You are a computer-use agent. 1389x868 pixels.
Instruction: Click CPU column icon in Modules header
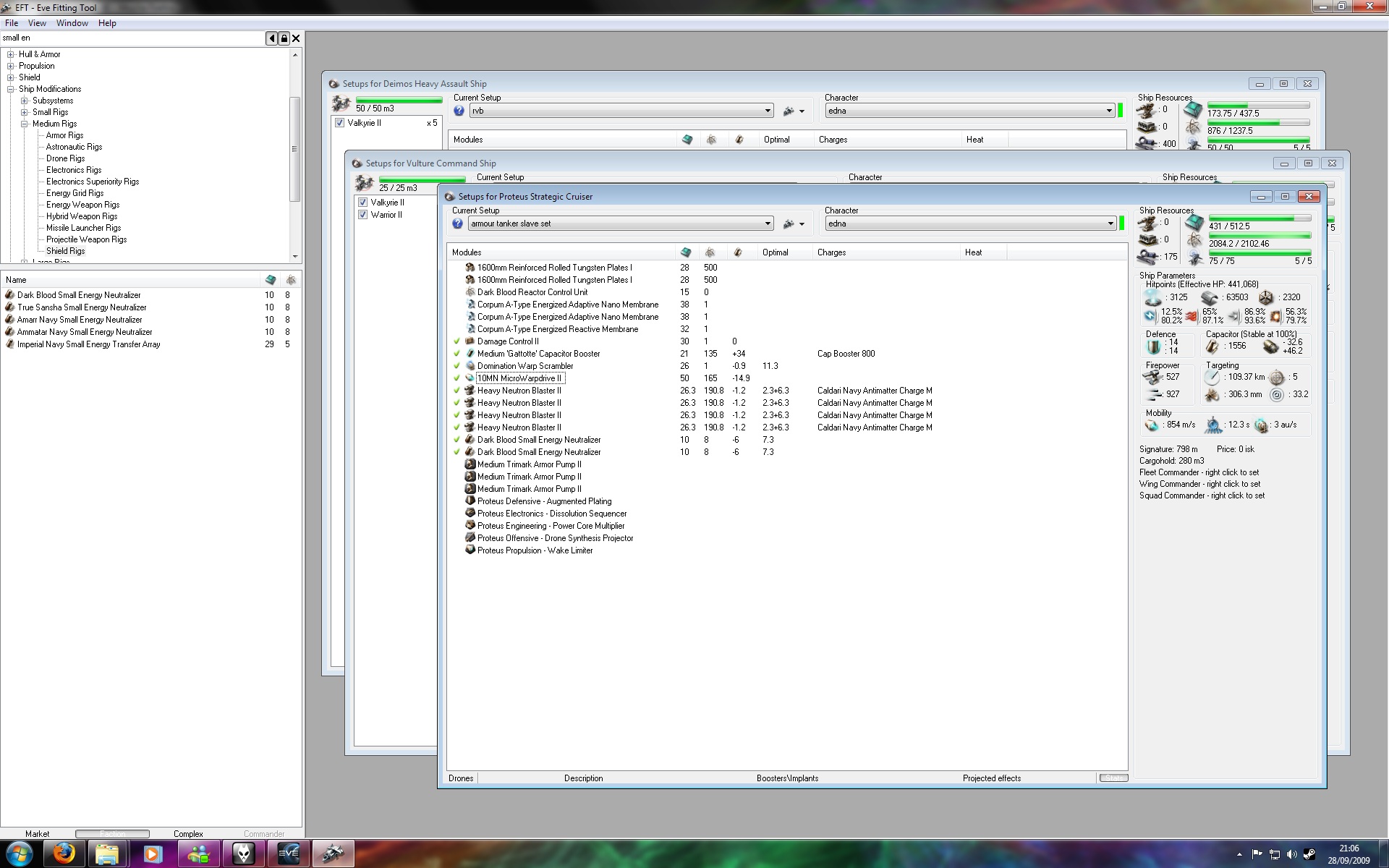coord(686,252)
